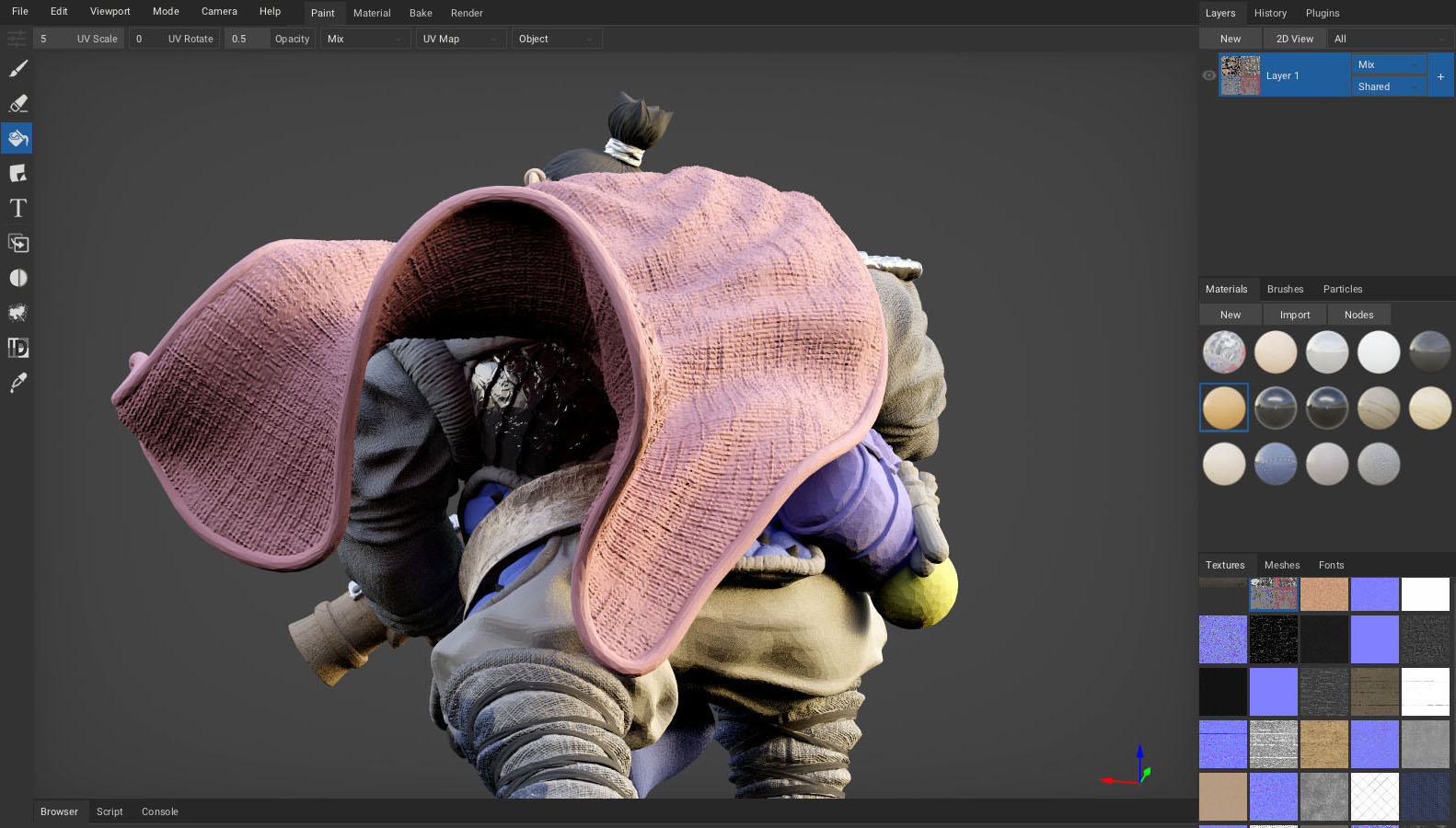
Task: Open the UV Map dropdown
Action: (x=461, y=39)
